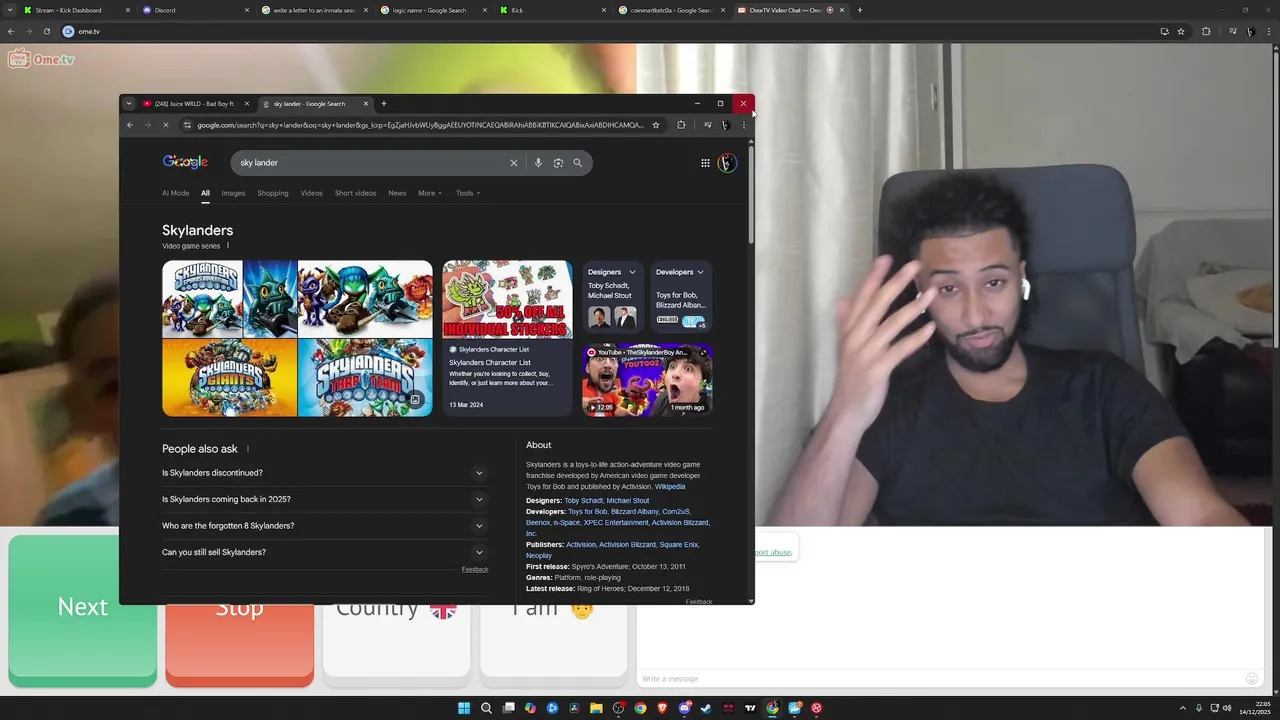Open the More search filters dropdown

tap(430, 193)
